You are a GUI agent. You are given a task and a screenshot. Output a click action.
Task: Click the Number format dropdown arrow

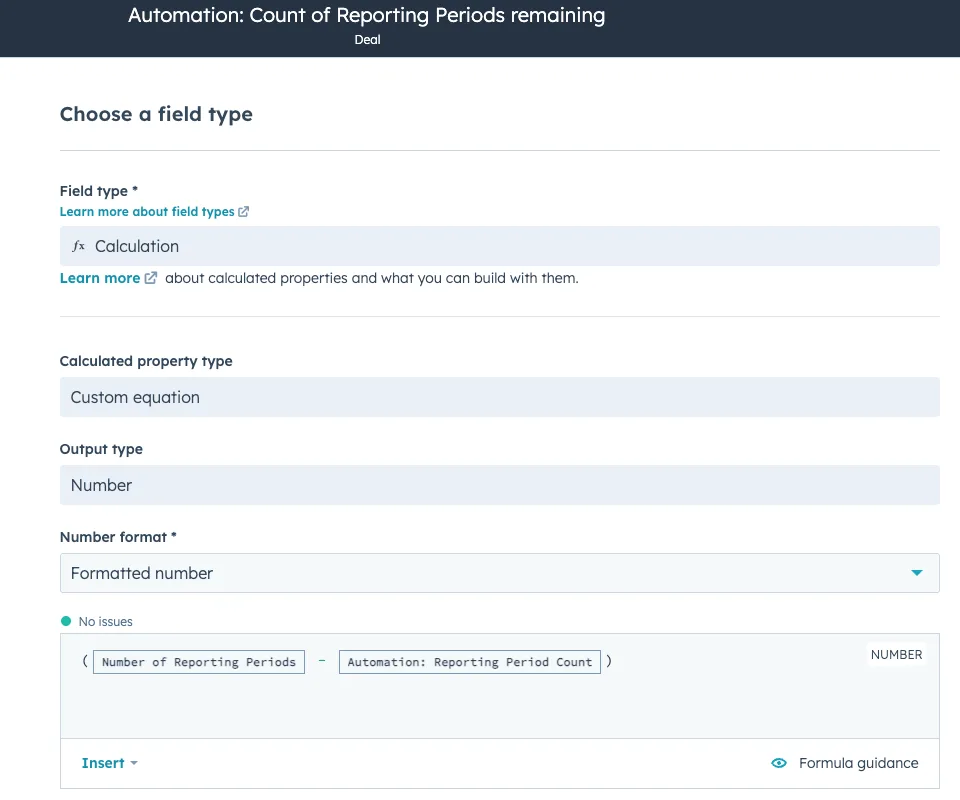click(x=917, y=573)
